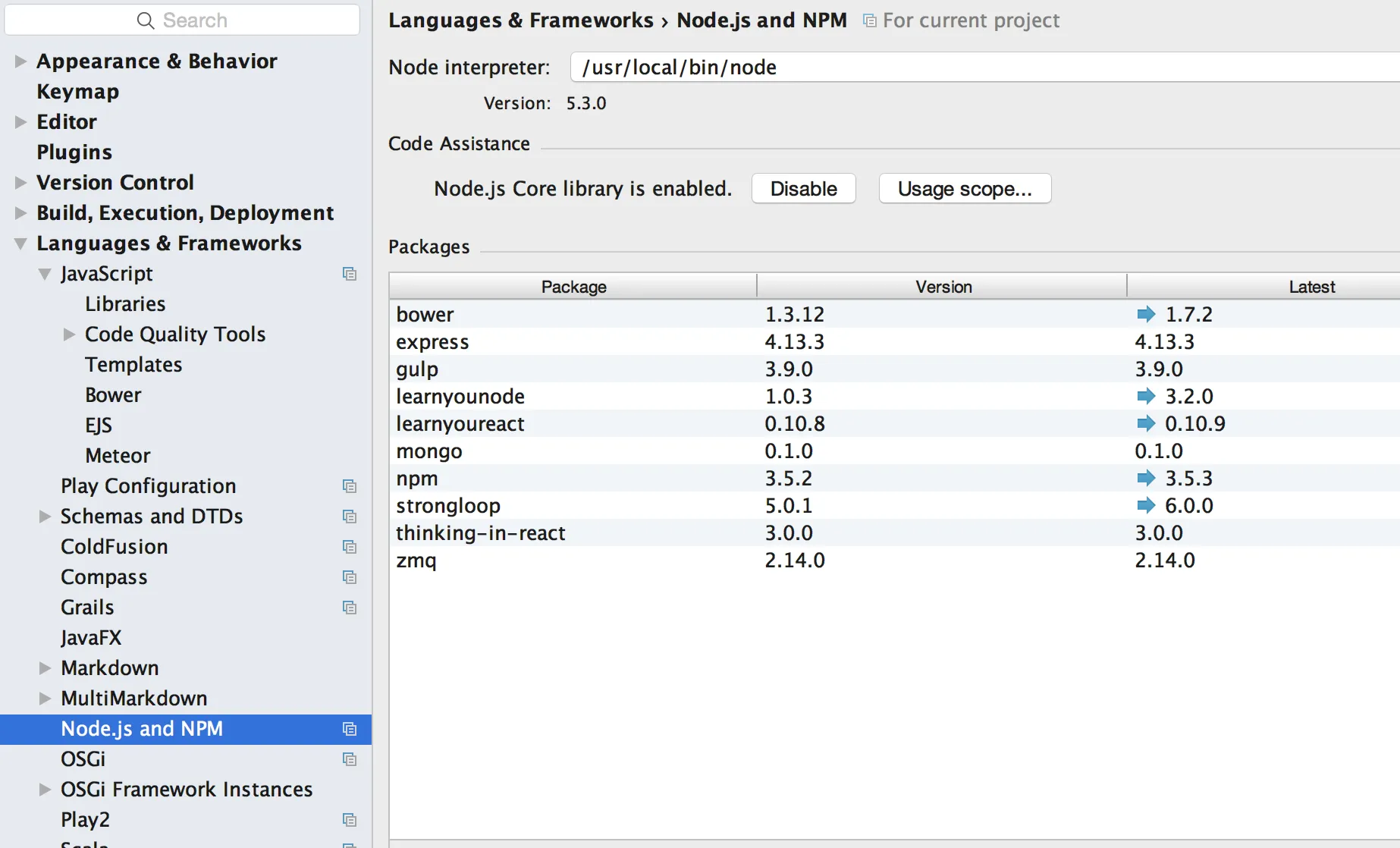
Task: Open the Plugins settings page
Action: (x=74, y=152)
